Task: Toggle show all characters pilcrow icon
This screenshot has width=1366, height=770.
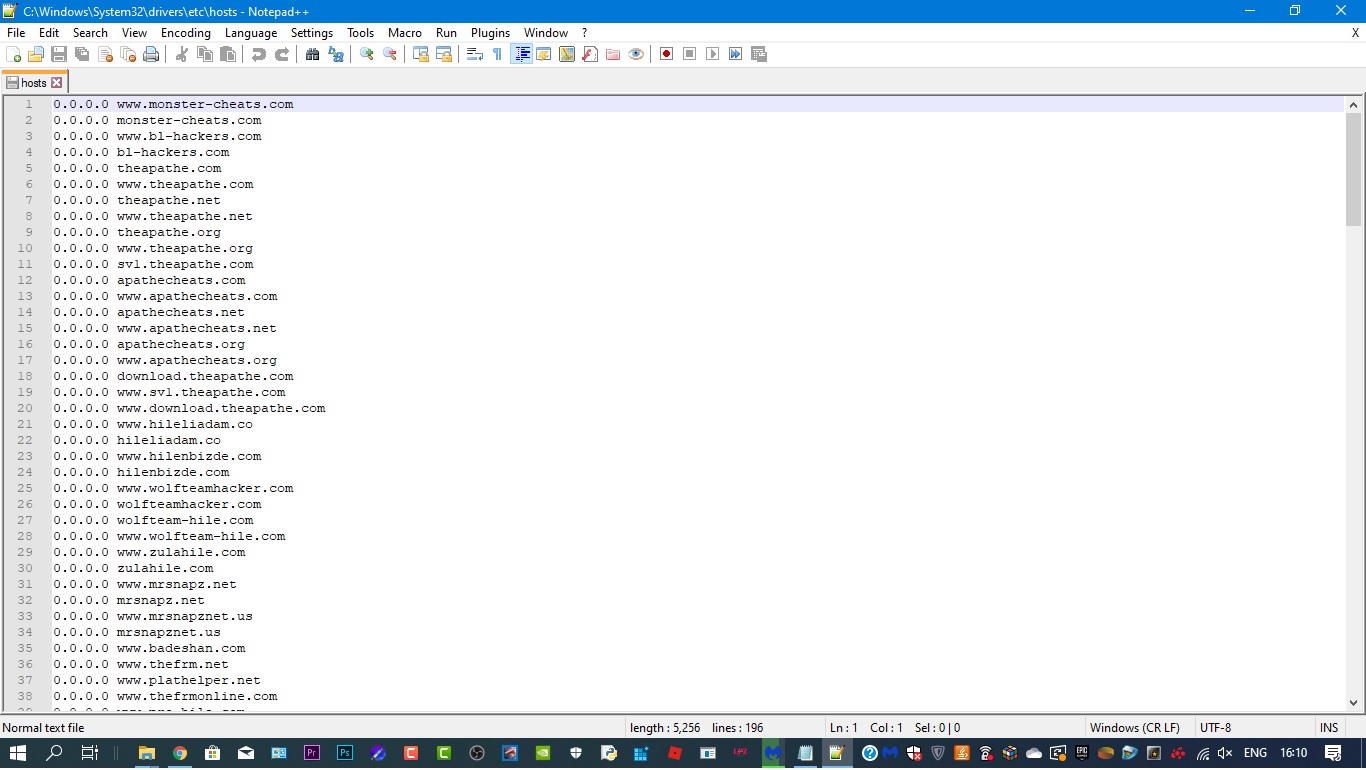Action: (497, 54)
